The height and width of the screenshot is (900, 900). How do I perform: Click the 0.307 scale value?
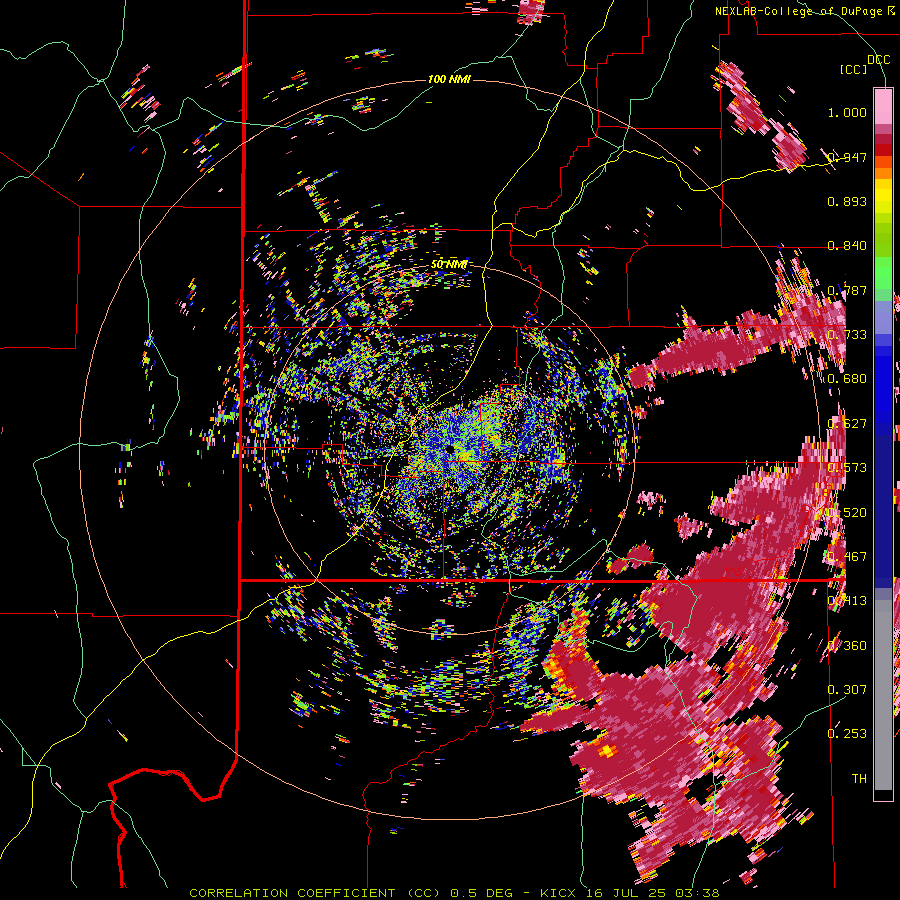[x=847, y=690]
